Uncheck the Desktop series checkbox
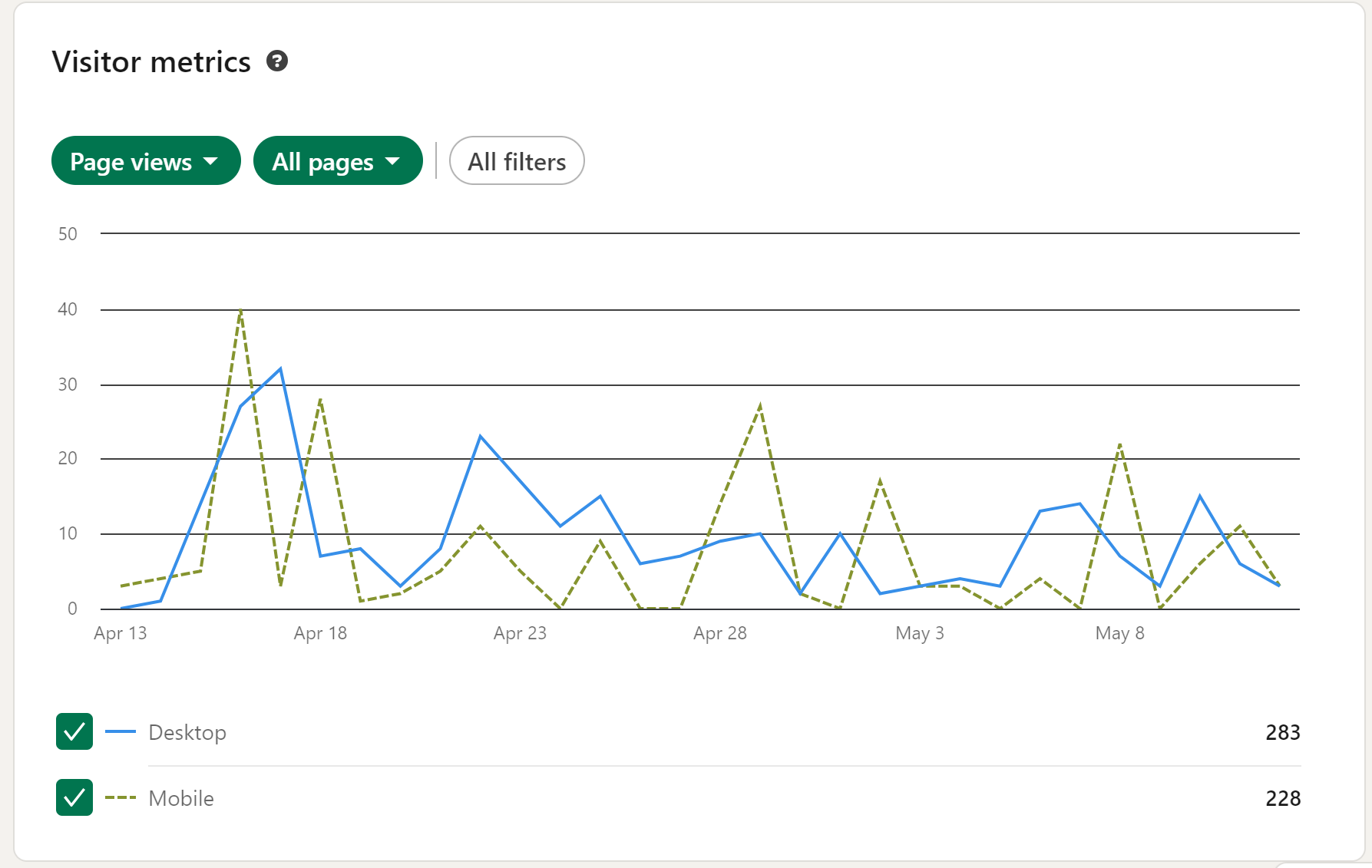 tap(74, 731)
